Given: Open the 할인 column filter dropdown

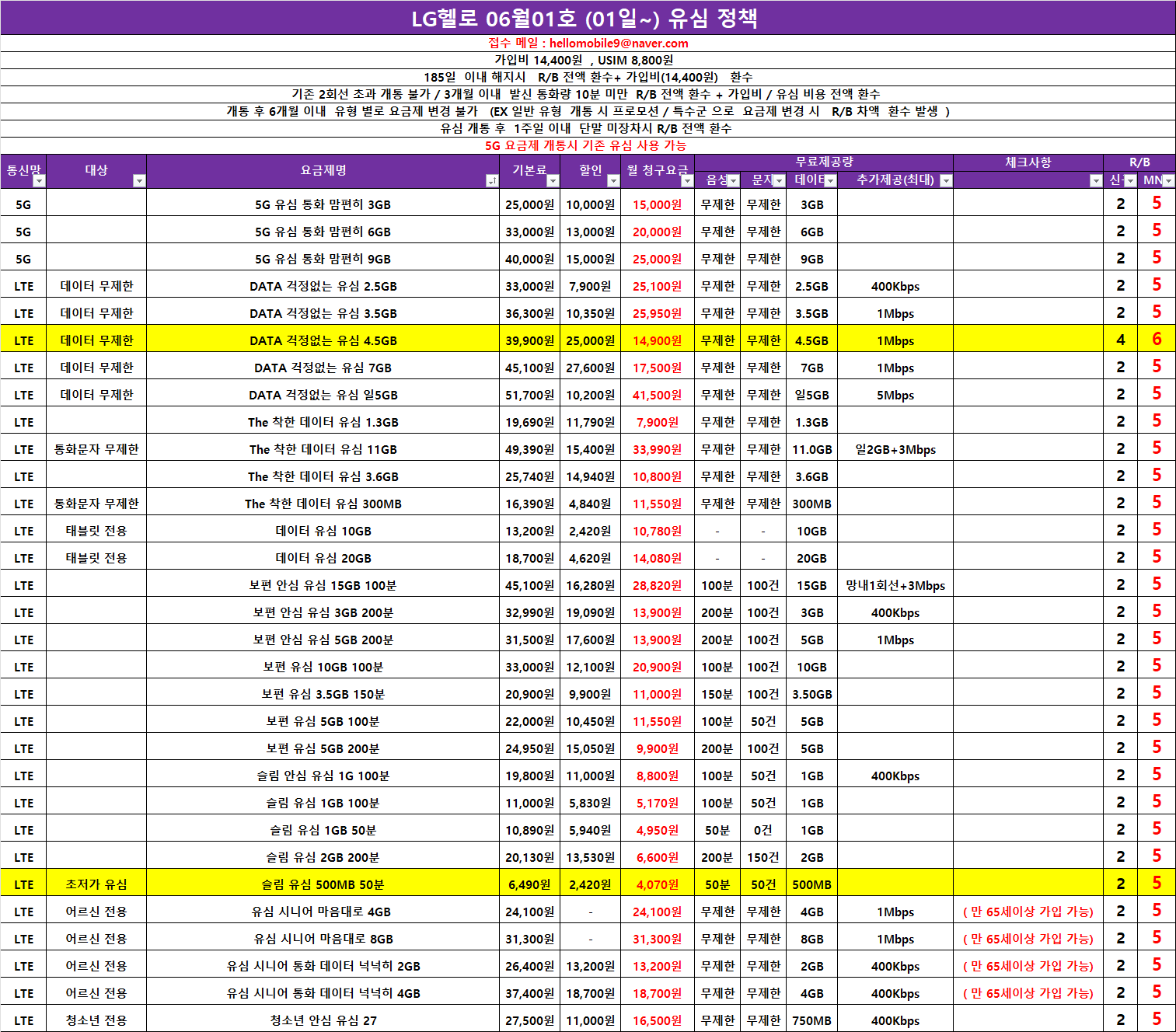Looking at the screenshot, I should click(x=613, y=181).
